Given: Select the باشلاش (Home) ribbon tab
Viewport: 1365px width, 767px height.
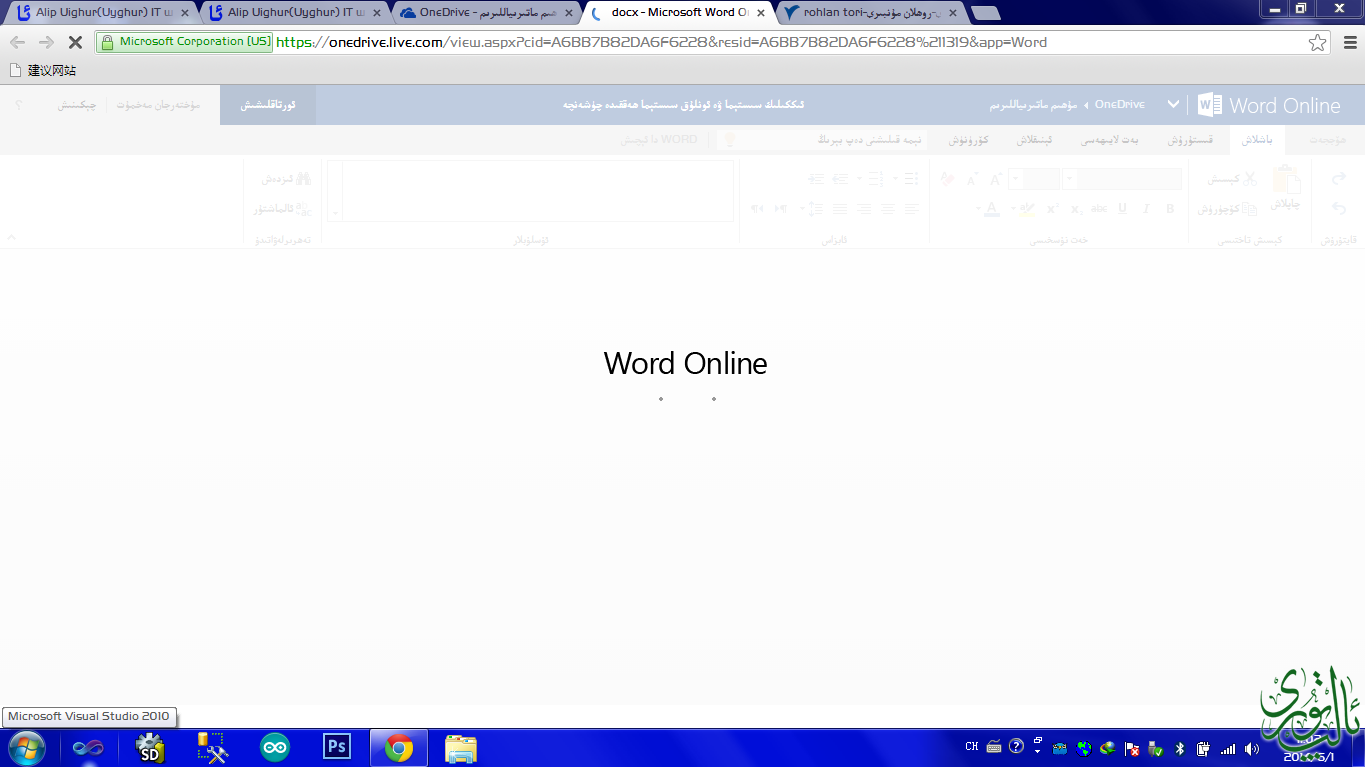Looking at the screenshot, I should [1257, 140].
